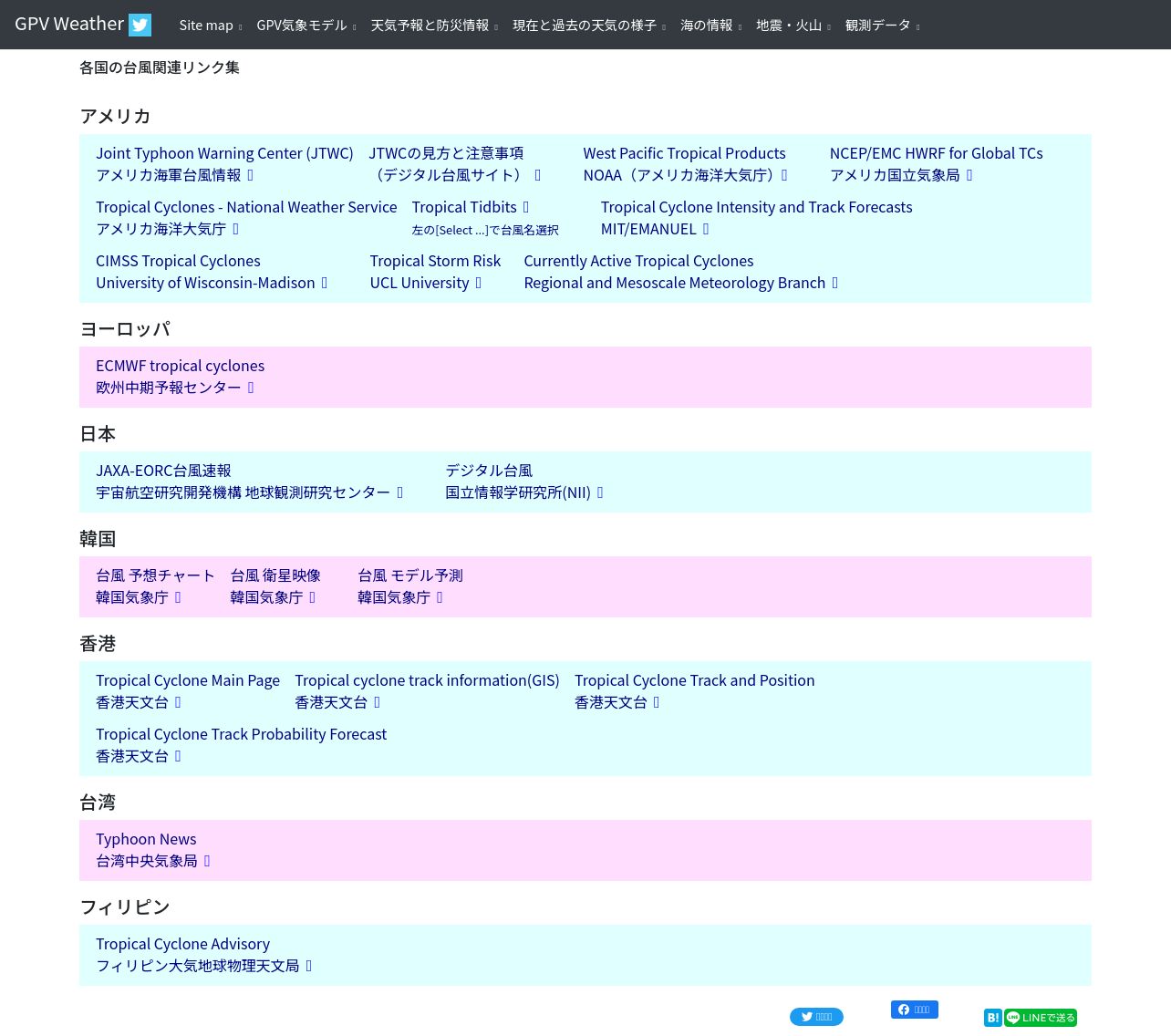Click external-link icon after NOAA（アメリカ海洋大気庁）
This screenshot has height=1036, width=1171.
(784, 175)
